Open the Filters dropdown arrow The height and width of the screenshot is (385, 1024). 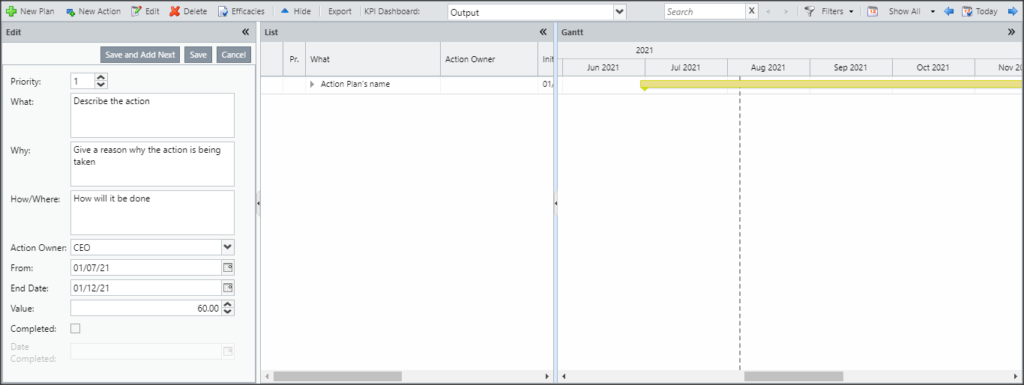pos(852,12)
